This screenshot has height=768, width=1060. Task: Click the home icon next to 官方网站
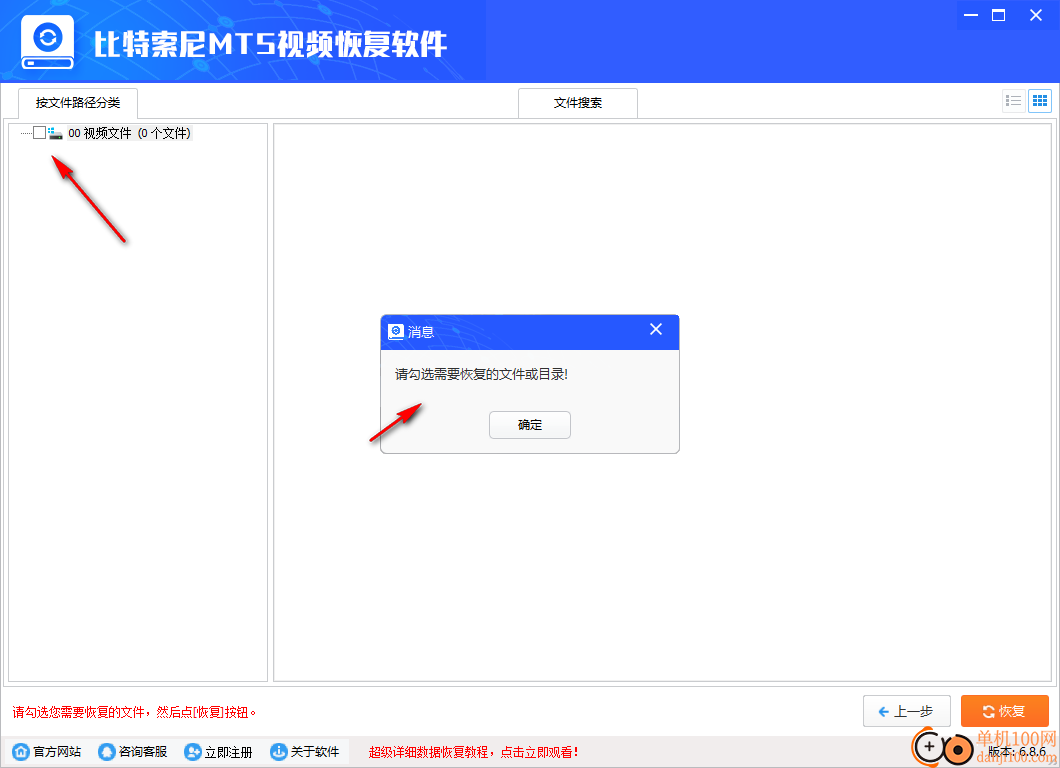(x=21, y=752)
